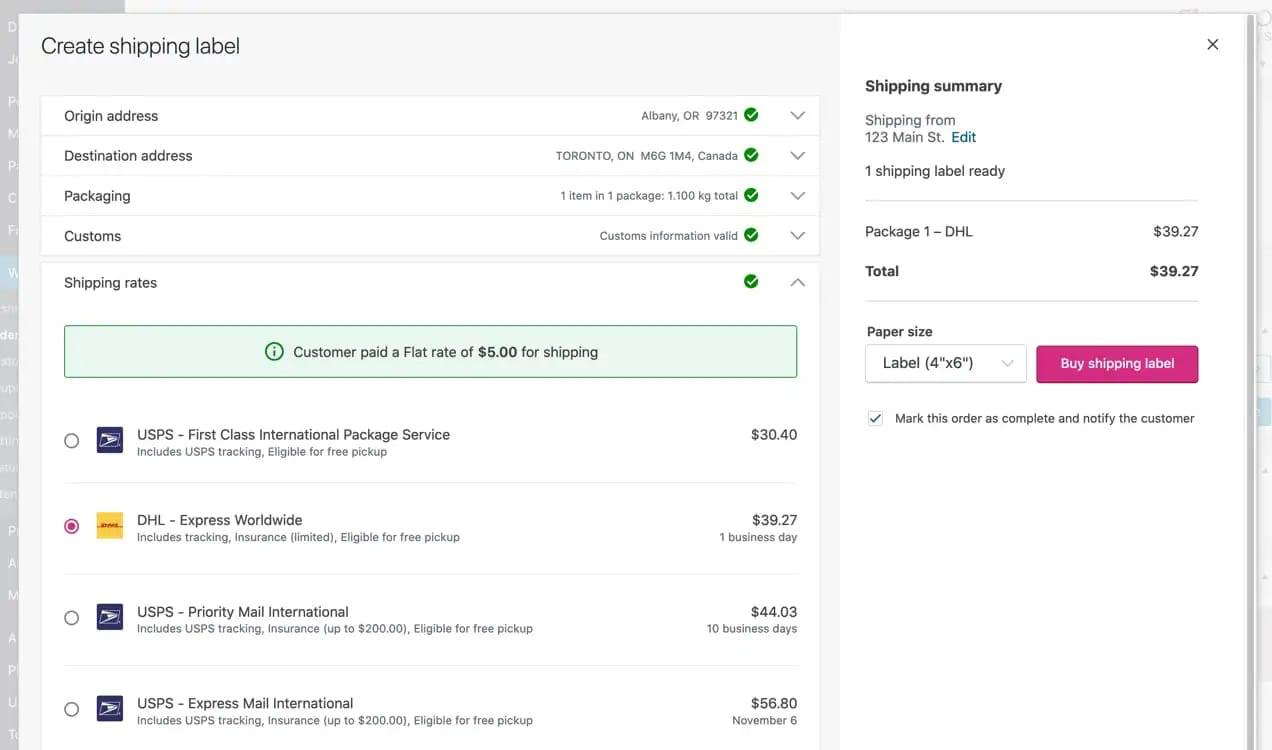1272x750 pixels.
Task: Uncheck Mark this order as complete
Action: click(x=875, y=418)
